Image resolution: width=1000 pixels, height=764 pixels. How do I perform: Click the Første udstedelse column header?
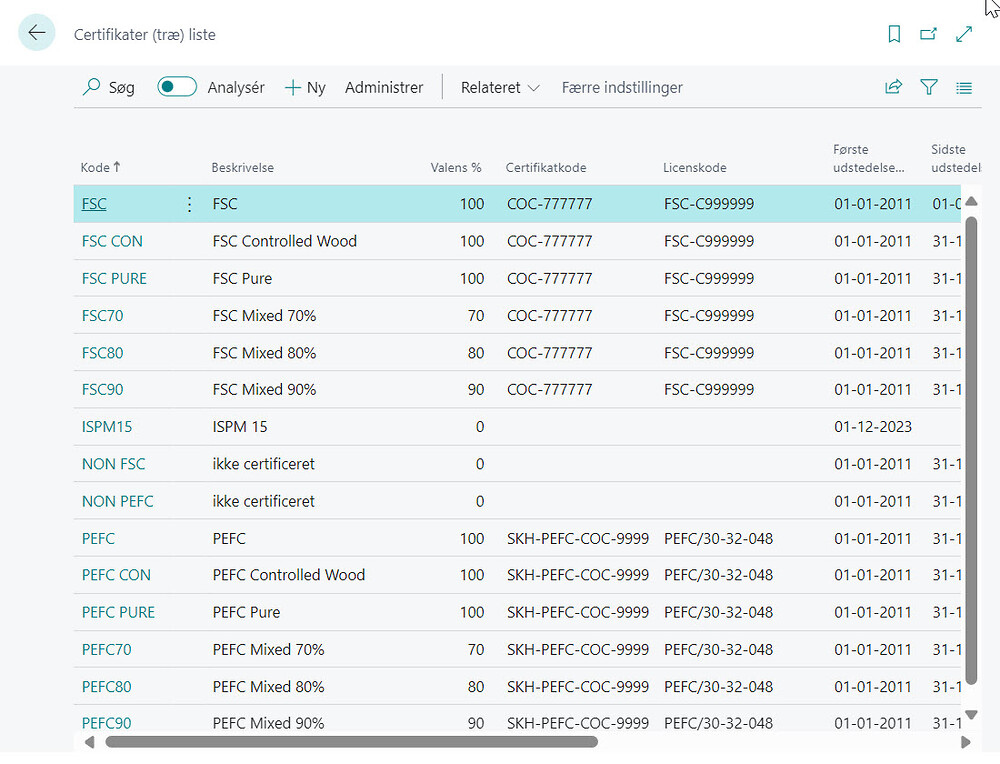click(868, 158)
